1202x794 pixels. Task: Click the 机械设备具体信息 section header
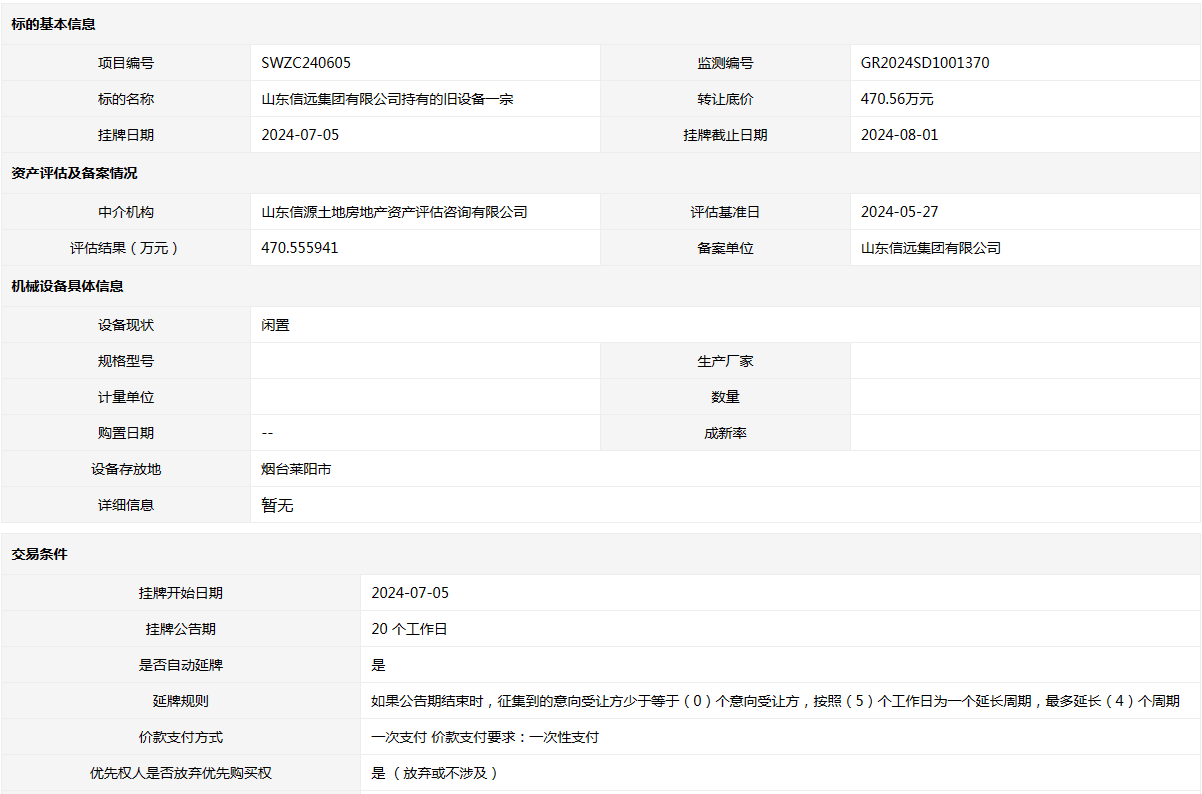[x=67, y=286]
